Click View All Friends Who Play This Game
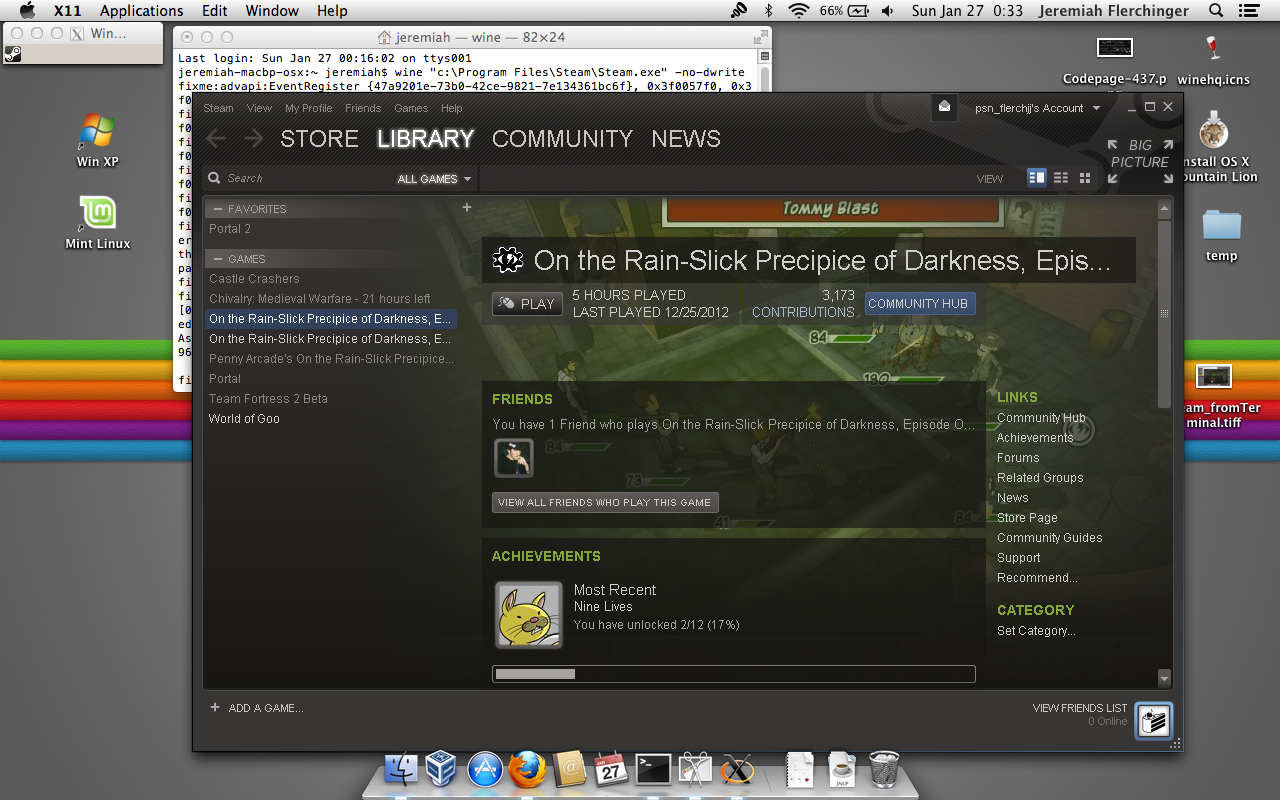Screen dimensions: 1280x800 [605, 502]
